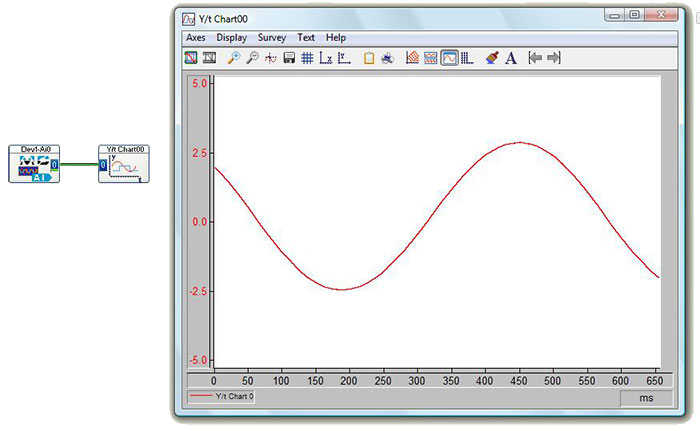The image size is (700, 431).
Task: Select the Dev1-Ai0 analog input module
Action: [34, 163]
